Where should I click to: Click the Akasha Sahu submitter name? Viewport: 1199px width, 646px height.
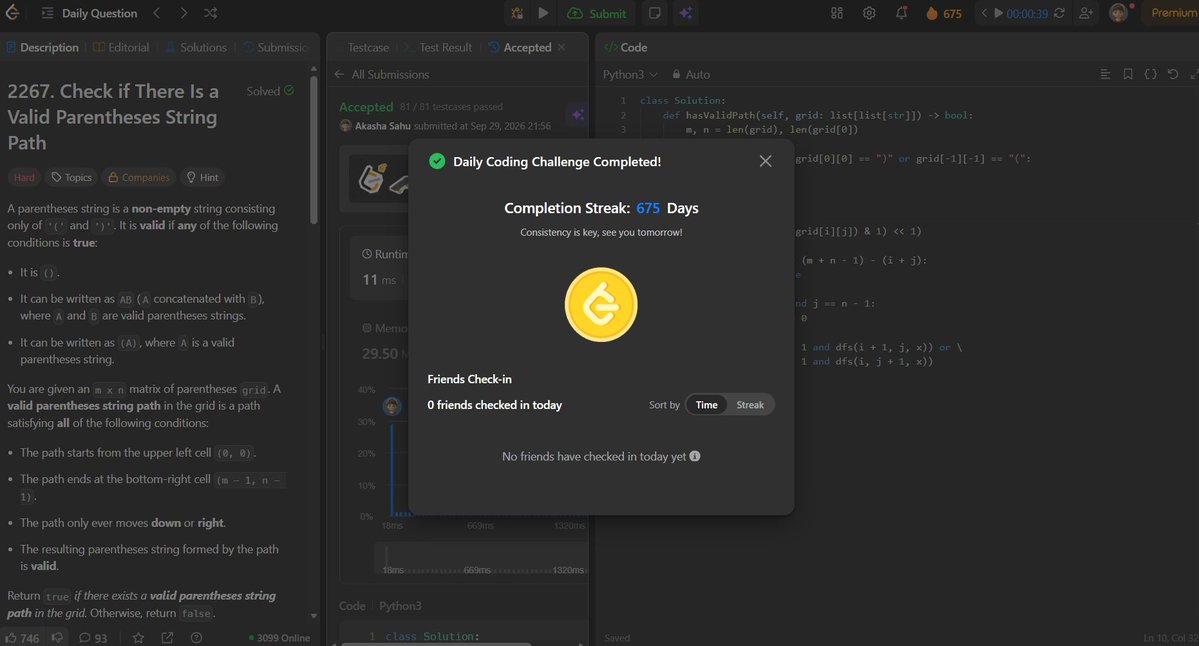click(x=382, y=126)
